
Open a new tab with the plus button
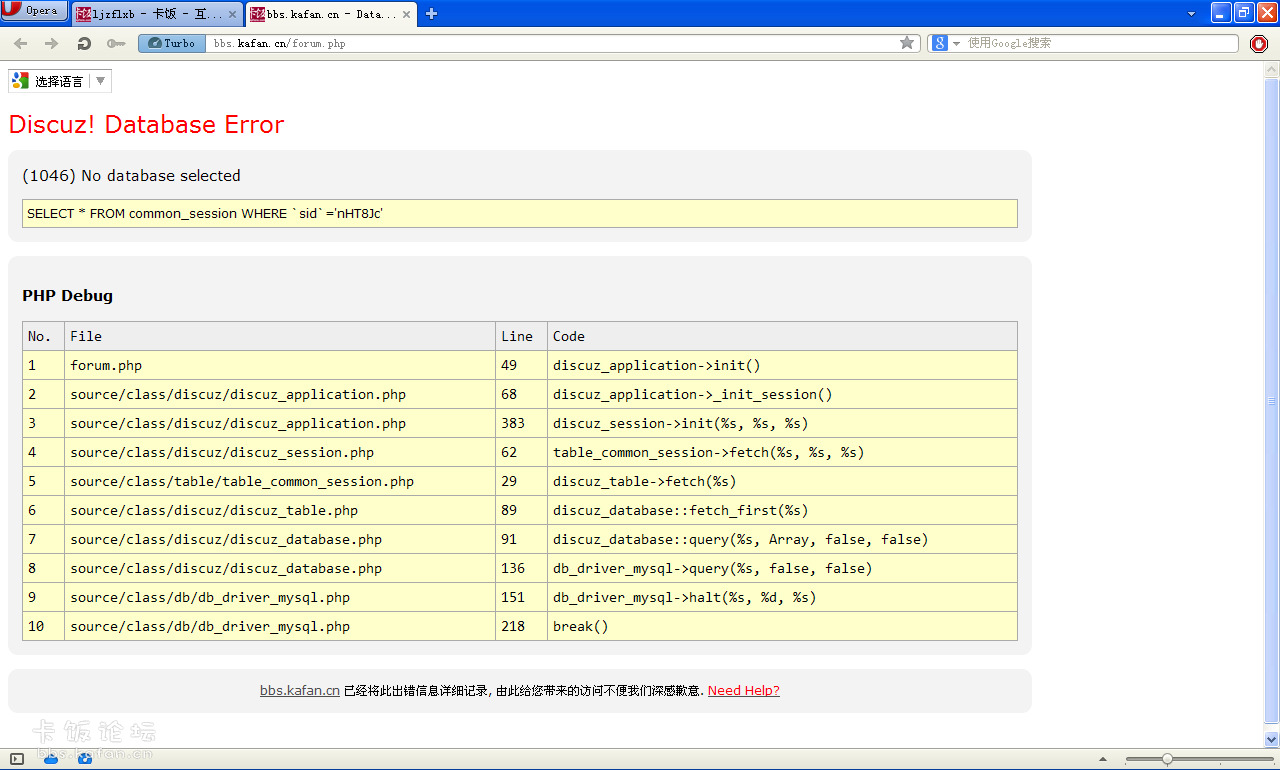(x=431, y=14)
